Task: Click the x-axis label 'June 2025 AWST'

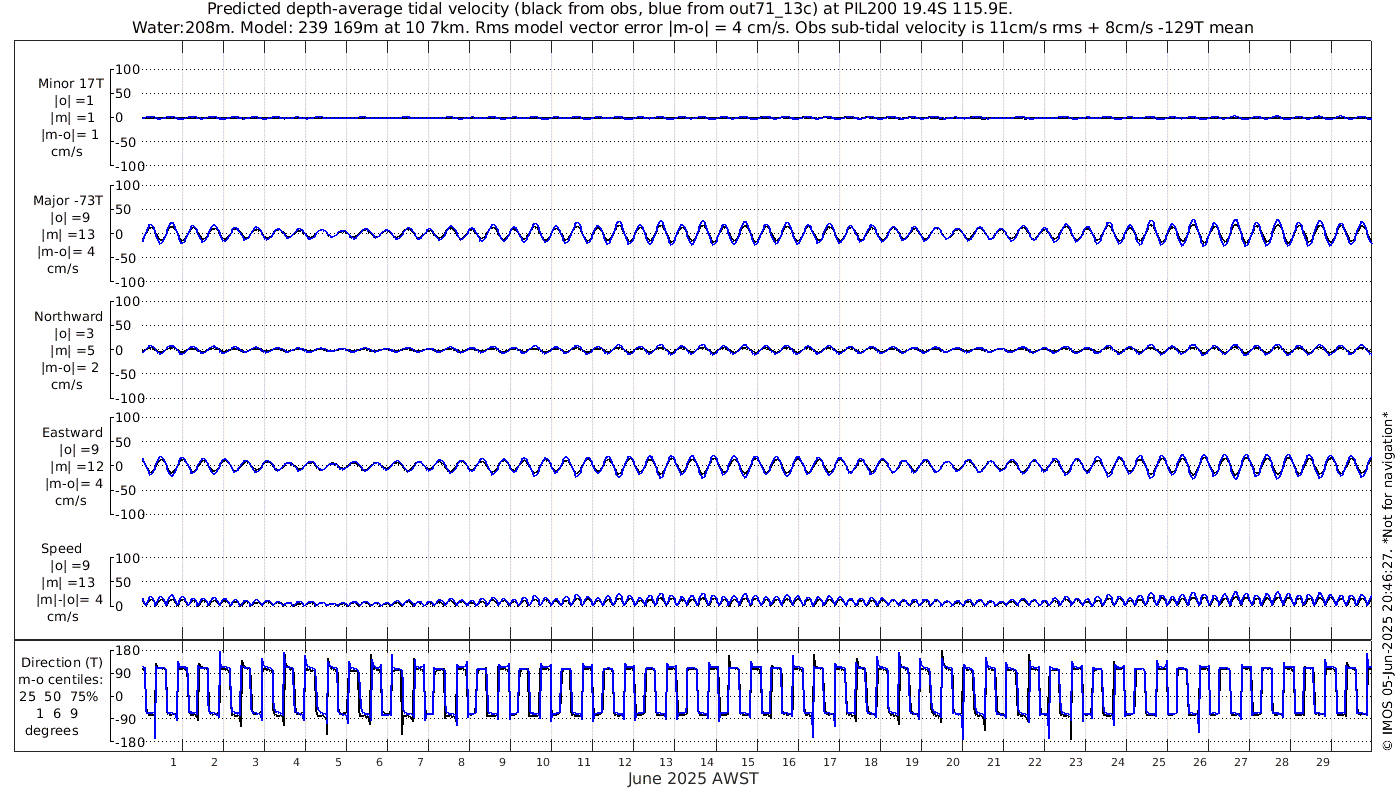Action: (693, 779)
